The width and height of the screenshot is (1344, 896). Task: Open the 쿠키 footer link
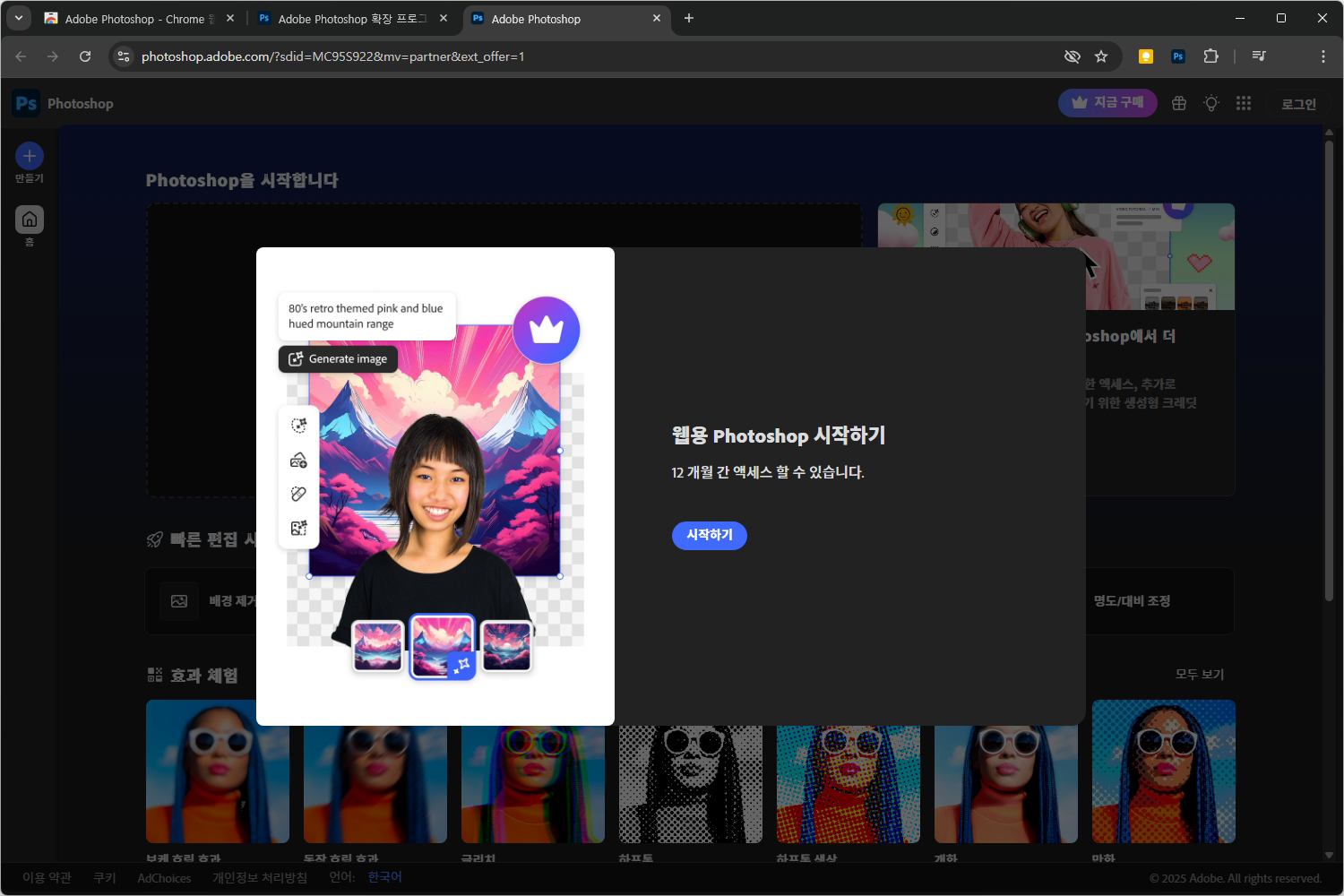[105, 878]
